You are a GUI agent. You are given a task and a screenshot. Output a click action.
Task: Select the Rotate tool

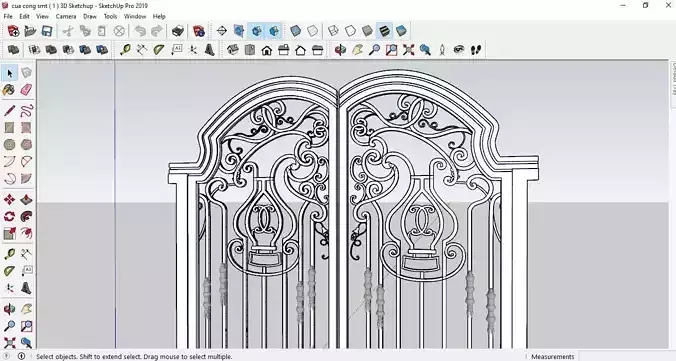click(9, 216)
